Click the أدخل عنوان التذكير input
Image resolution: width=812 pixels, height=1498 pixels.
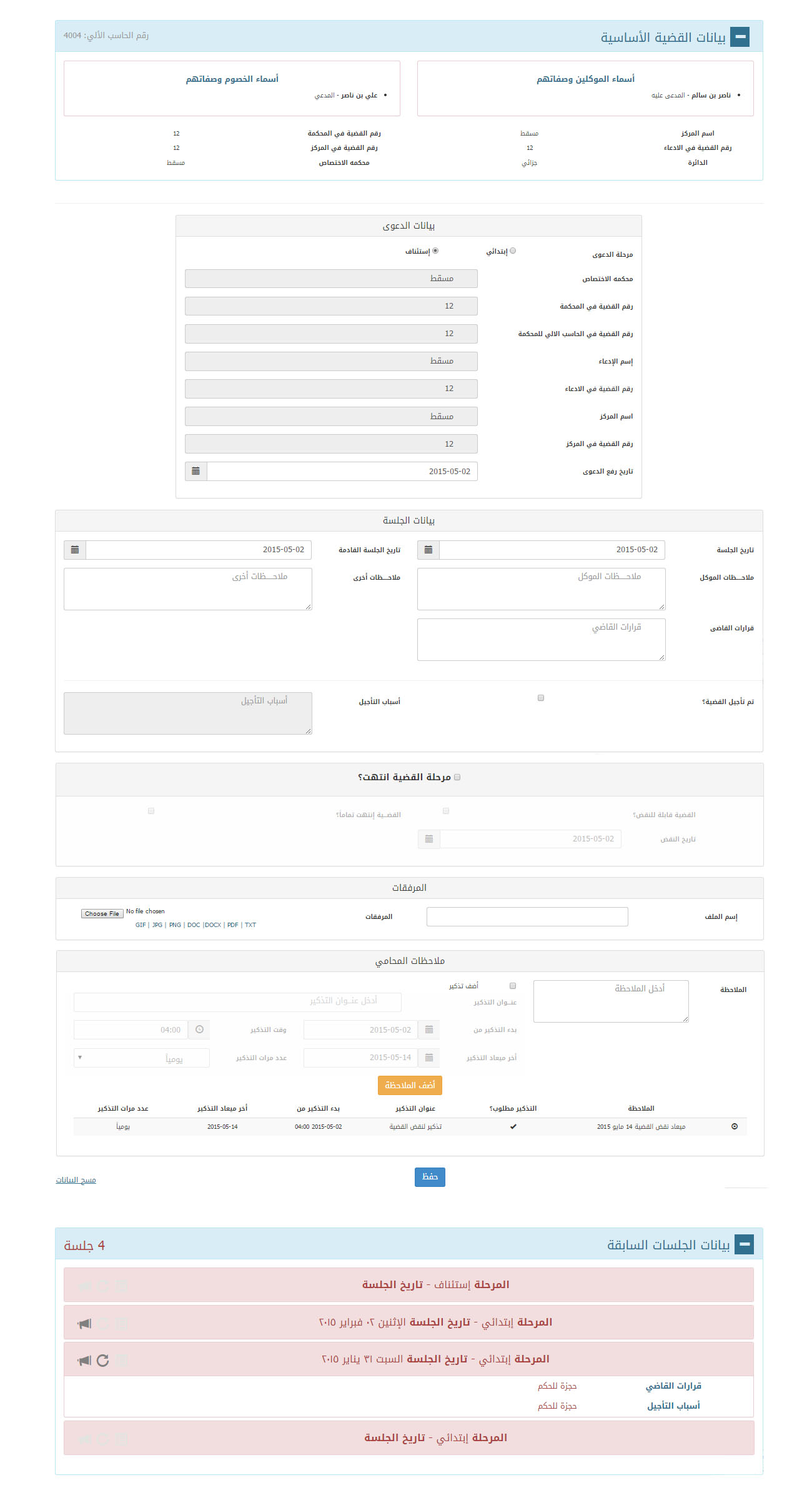click(x=237, y=1002)
